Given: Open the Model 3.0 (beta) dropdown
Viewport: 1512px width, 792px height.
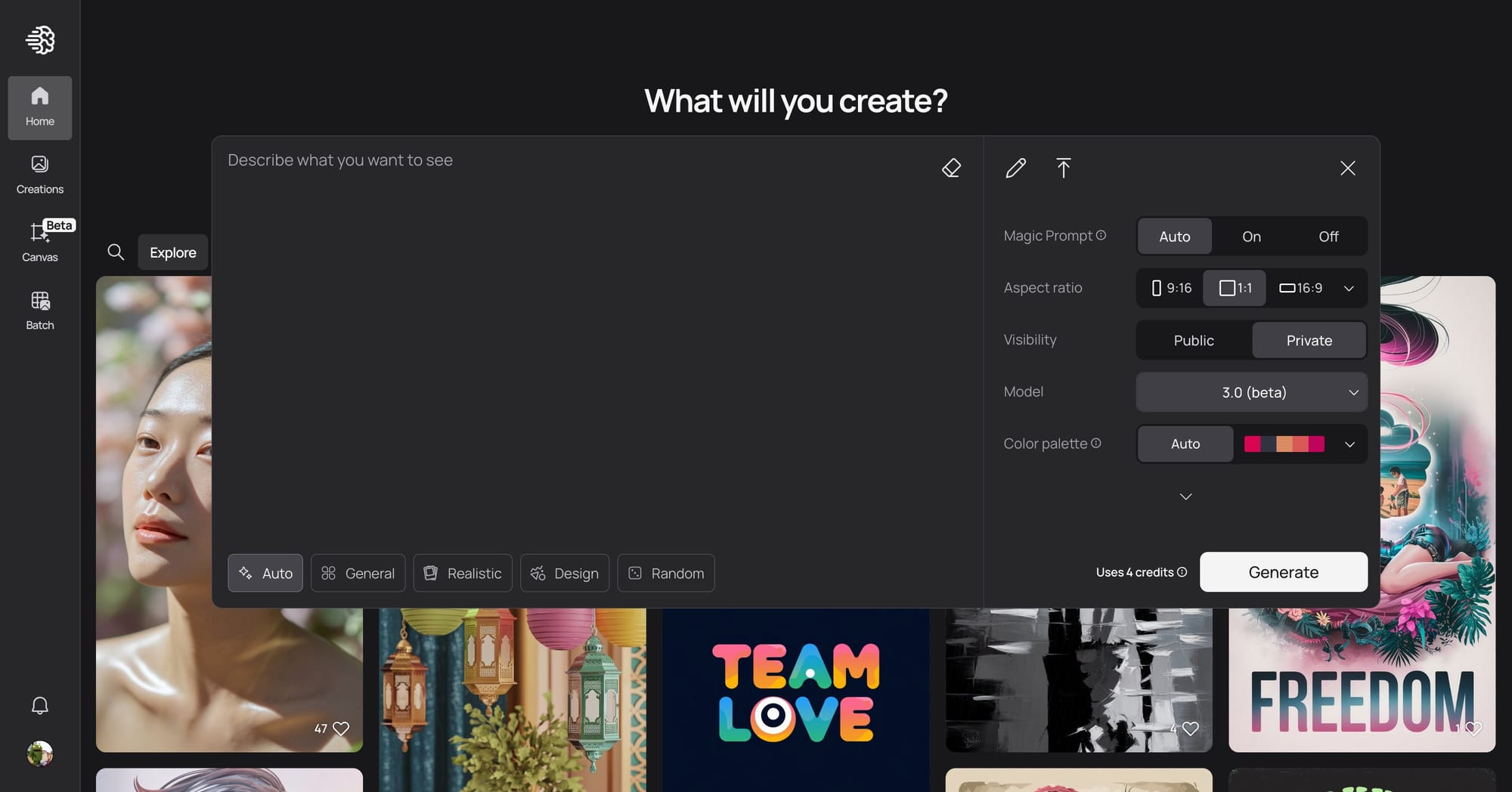Looking at the screenshot, I should (1252, 392).
